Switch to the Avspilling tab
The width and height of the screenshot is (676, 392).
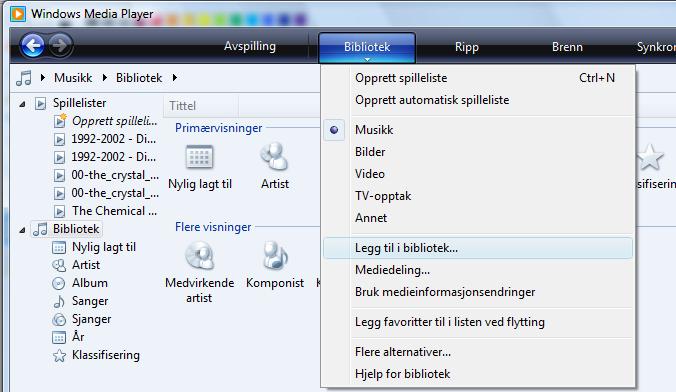coord(250,46)
